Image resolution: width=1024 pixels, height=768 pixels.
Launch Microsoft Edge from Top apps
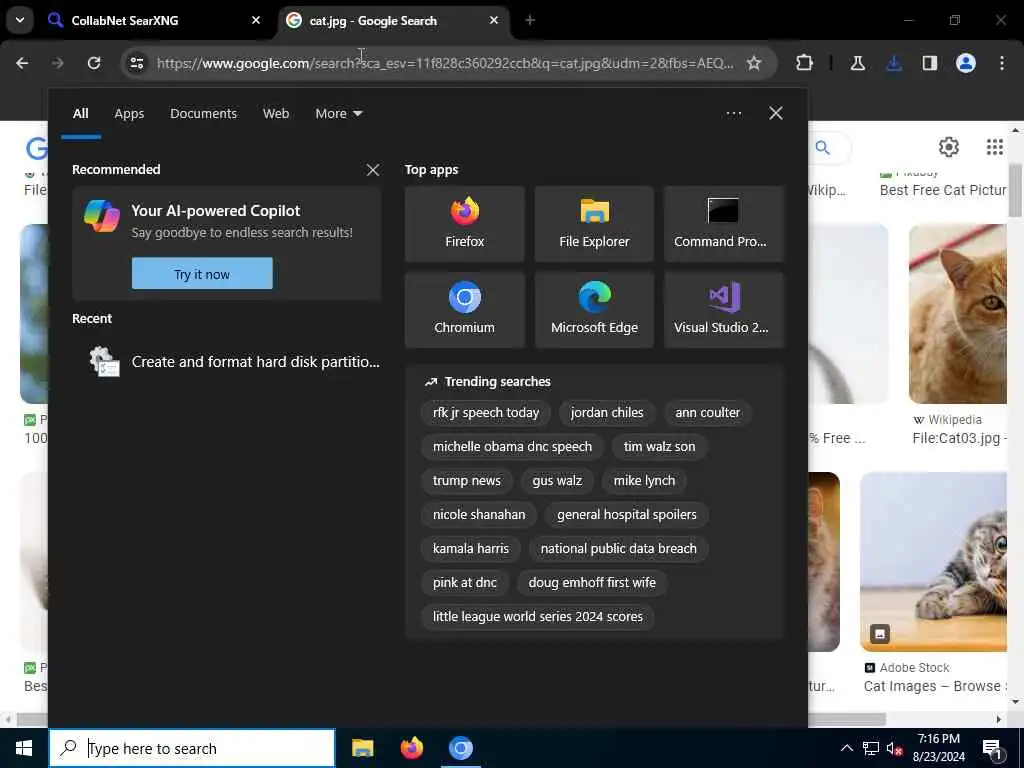(x=594, y=310)
